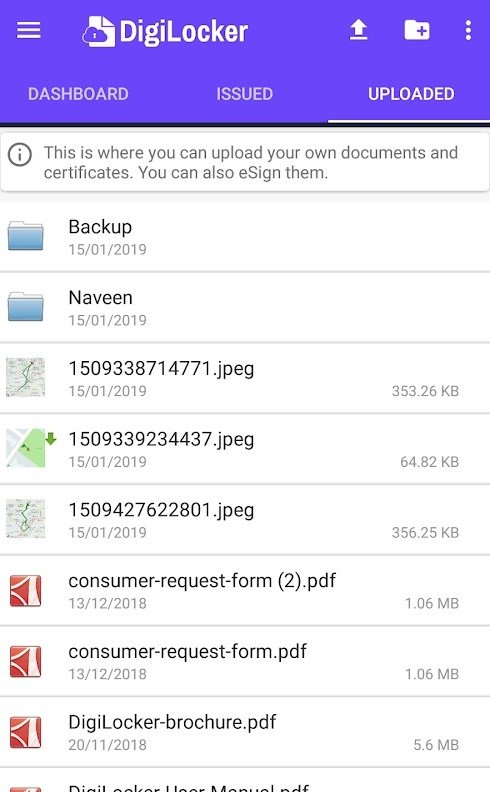Switch to the DASHBOARD tab

click(78, 94)
